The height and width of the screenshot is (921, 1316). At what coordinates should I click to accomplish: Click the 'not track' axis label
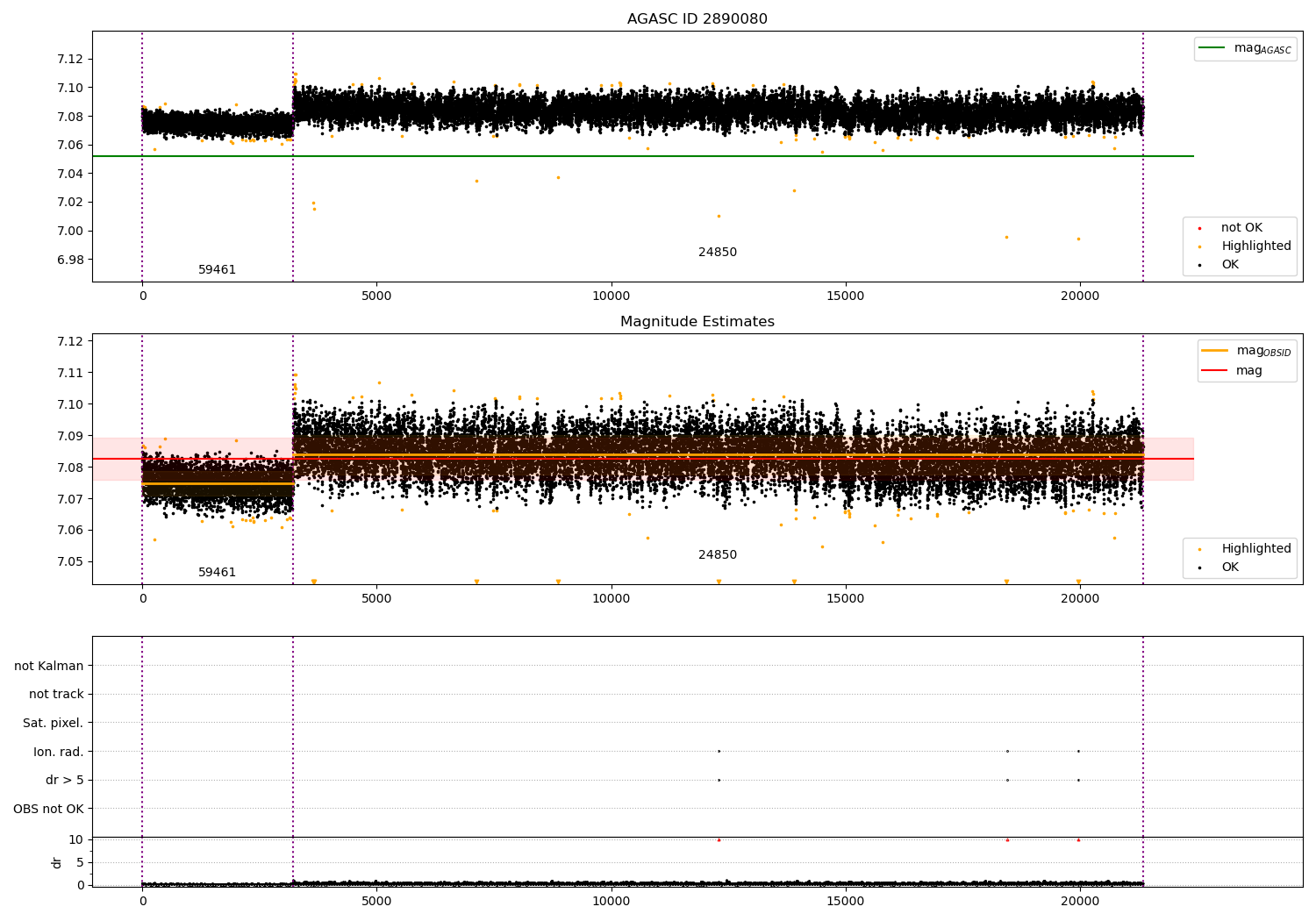(56, 695)
